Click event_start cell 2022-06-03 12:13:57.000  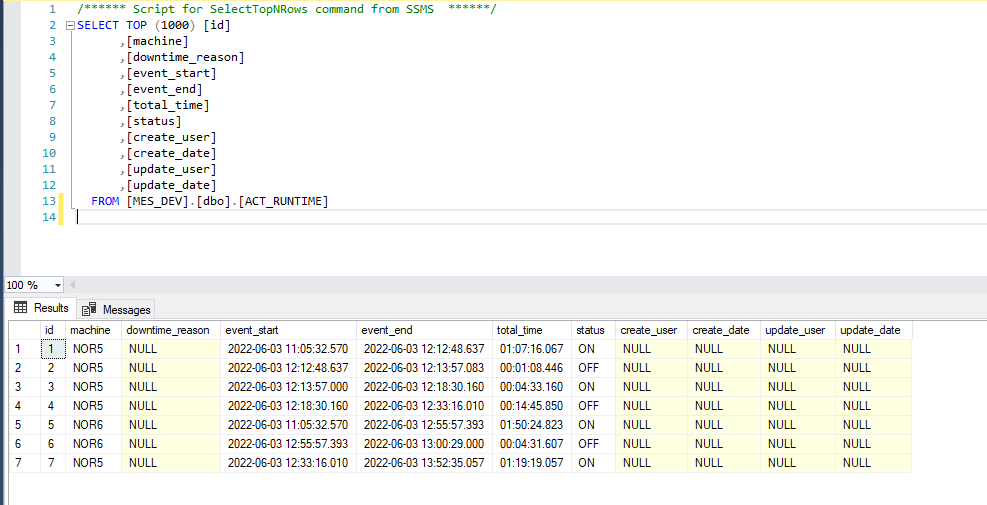click(288, 387)
